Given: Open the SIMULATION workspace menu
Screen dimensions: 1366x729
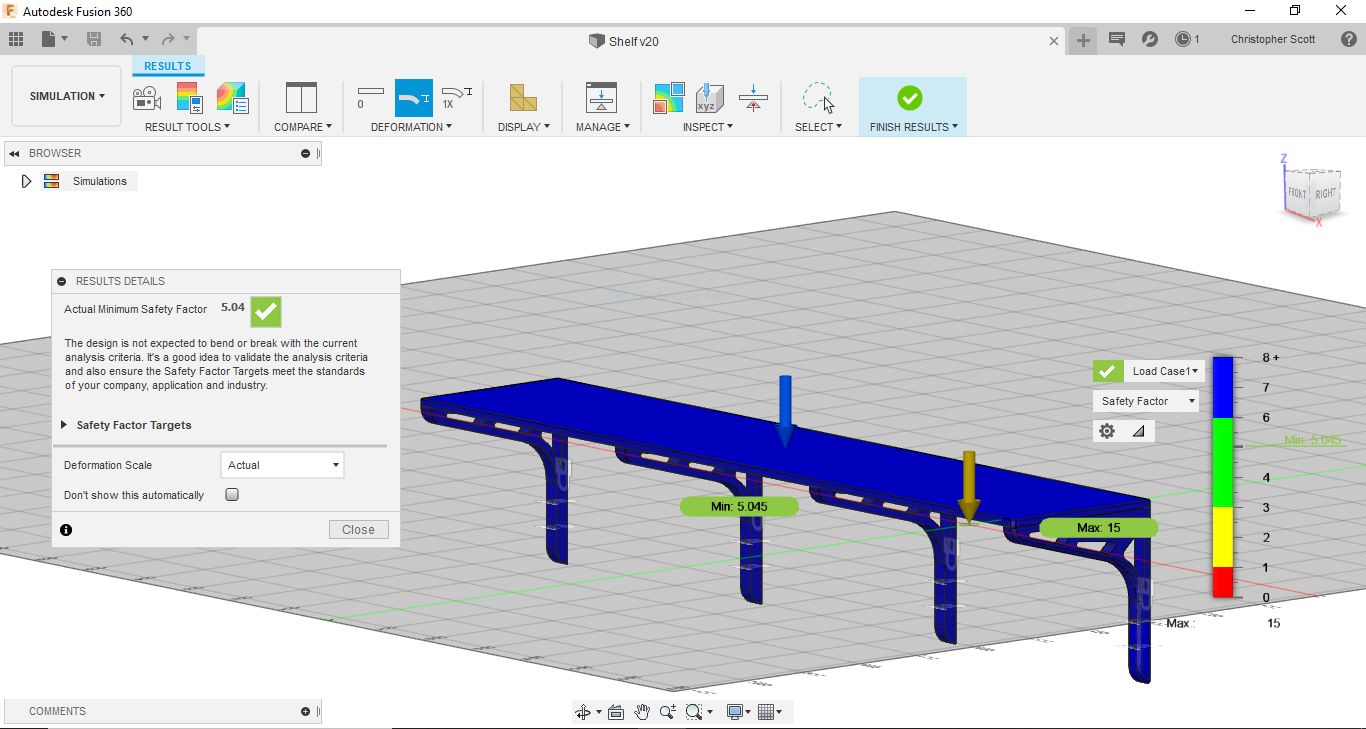Looking at the screenshot, I should (67, 96).
